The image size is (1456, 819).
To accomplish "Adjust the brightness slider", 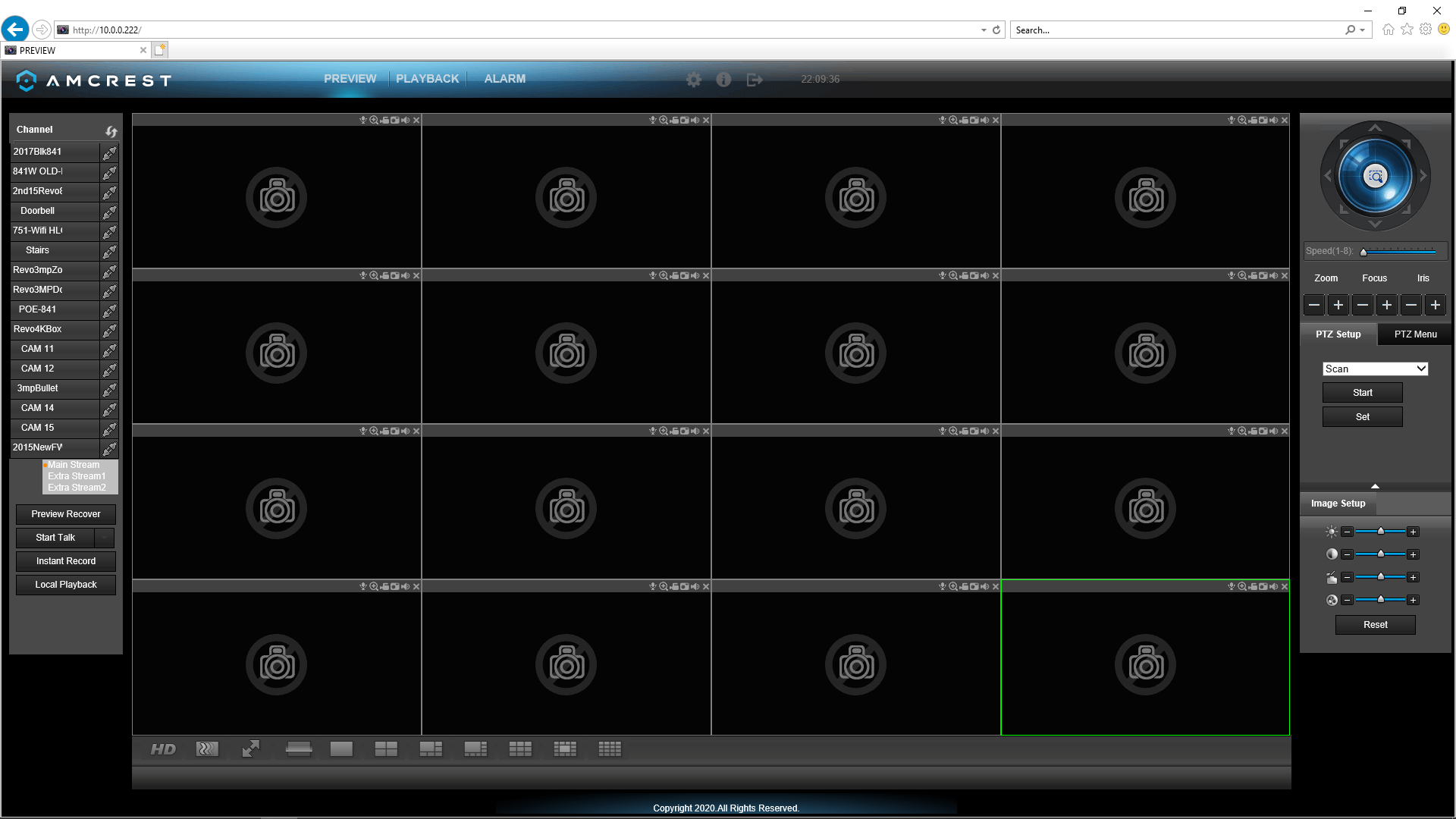I will pyautogui.click(x=1380, y=532).
